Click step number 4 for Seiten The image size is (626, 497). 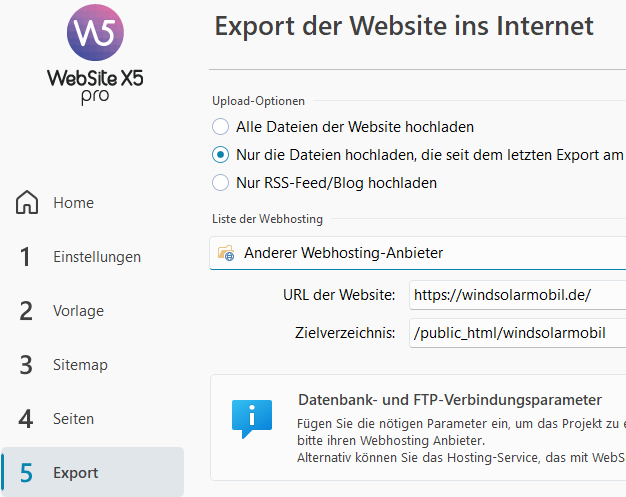point(26,419)
